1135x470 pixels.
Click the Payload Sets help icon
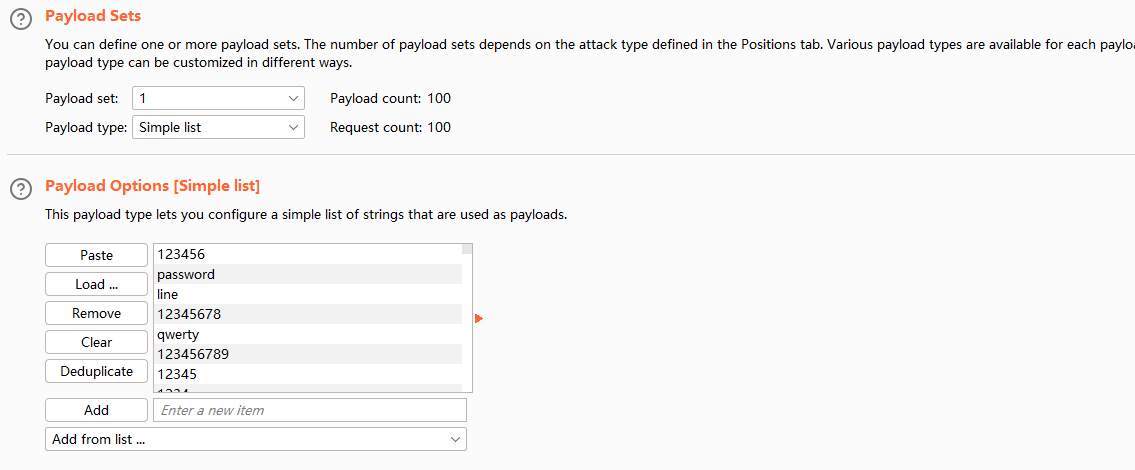pos(19,18)
